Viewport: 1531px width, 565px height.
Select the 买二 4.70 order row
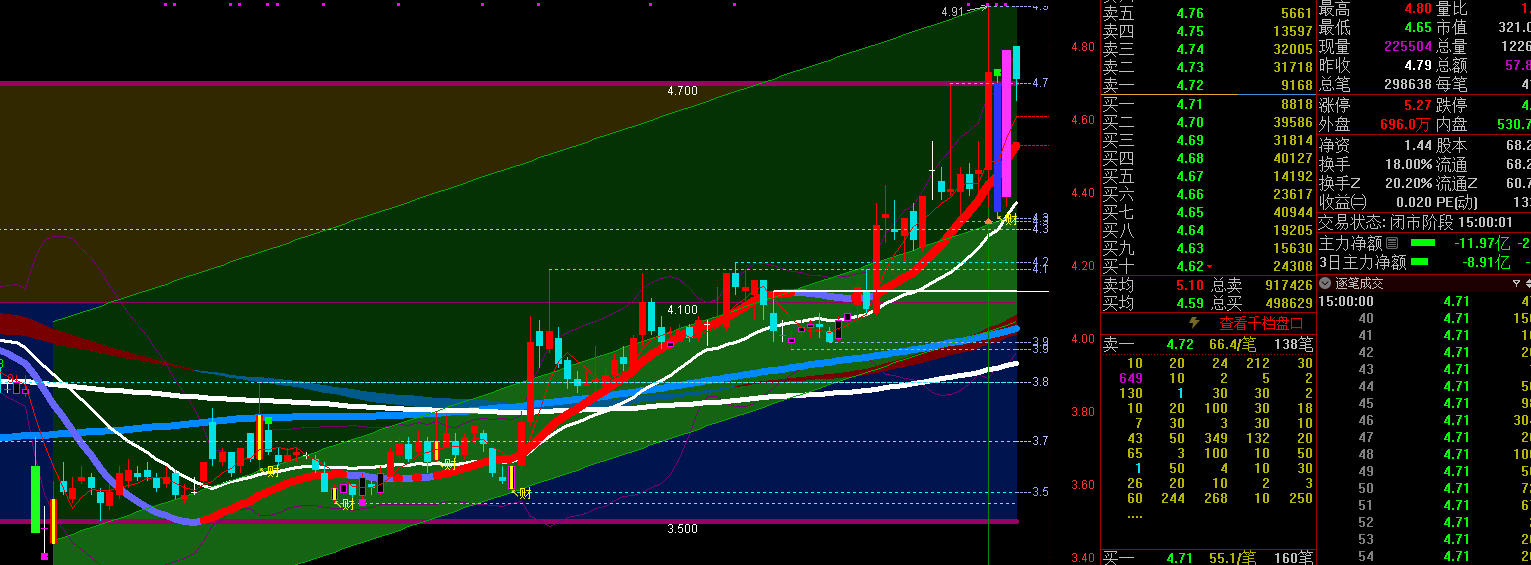click(1208, 122)
